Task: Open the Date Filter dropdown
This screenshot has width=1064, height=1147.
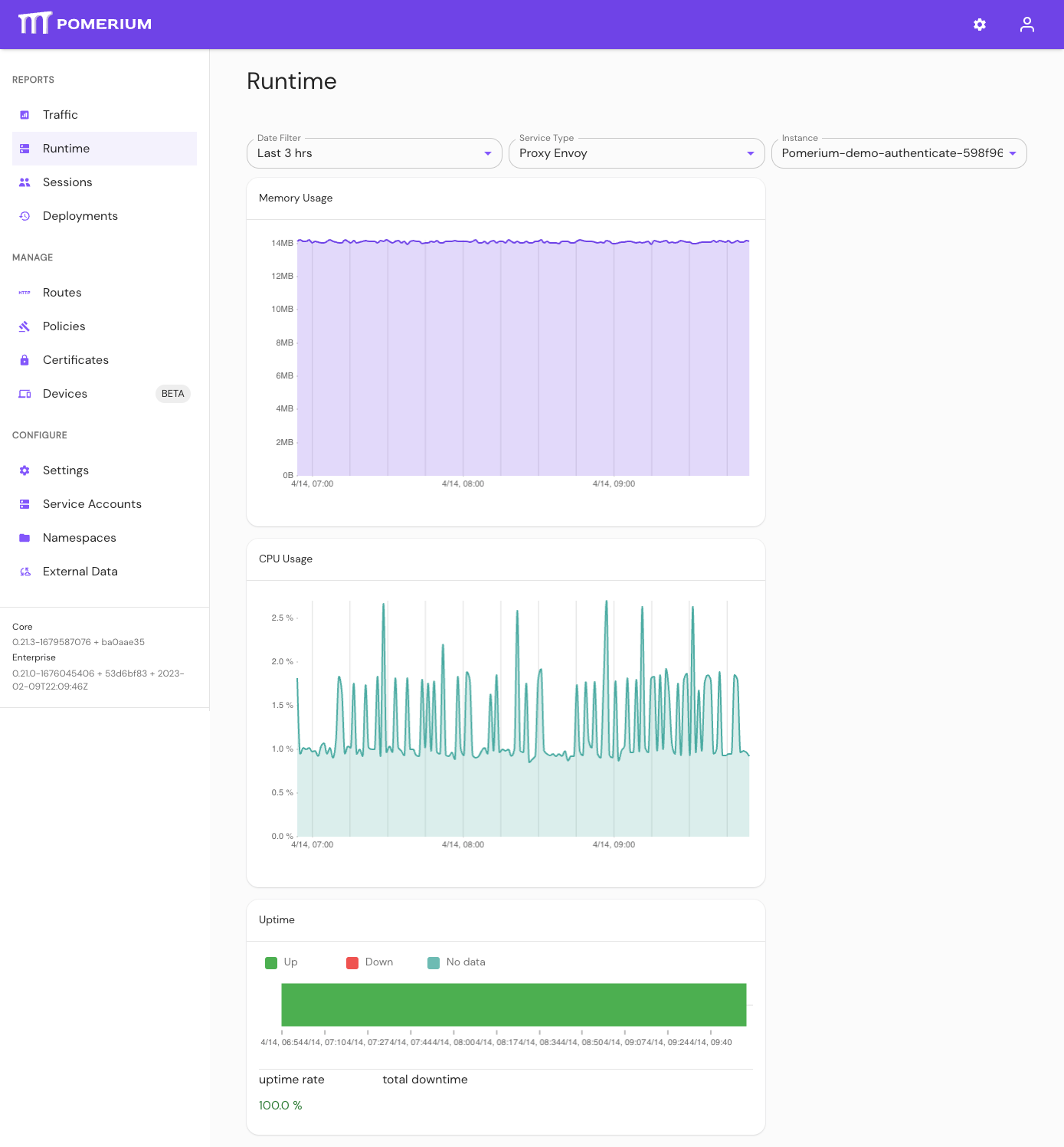Action: coord(488,153)
